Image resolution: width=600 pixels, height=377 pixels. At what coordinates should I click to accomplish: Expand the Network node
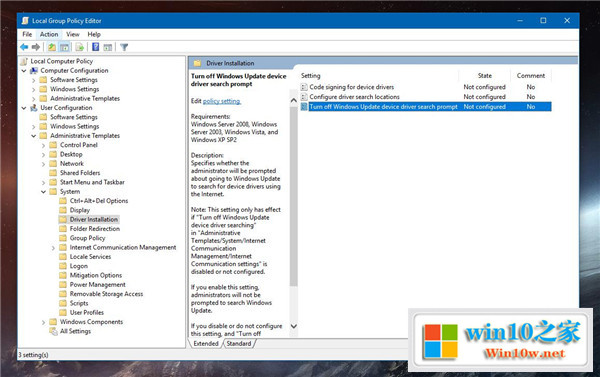coord(43,164)
